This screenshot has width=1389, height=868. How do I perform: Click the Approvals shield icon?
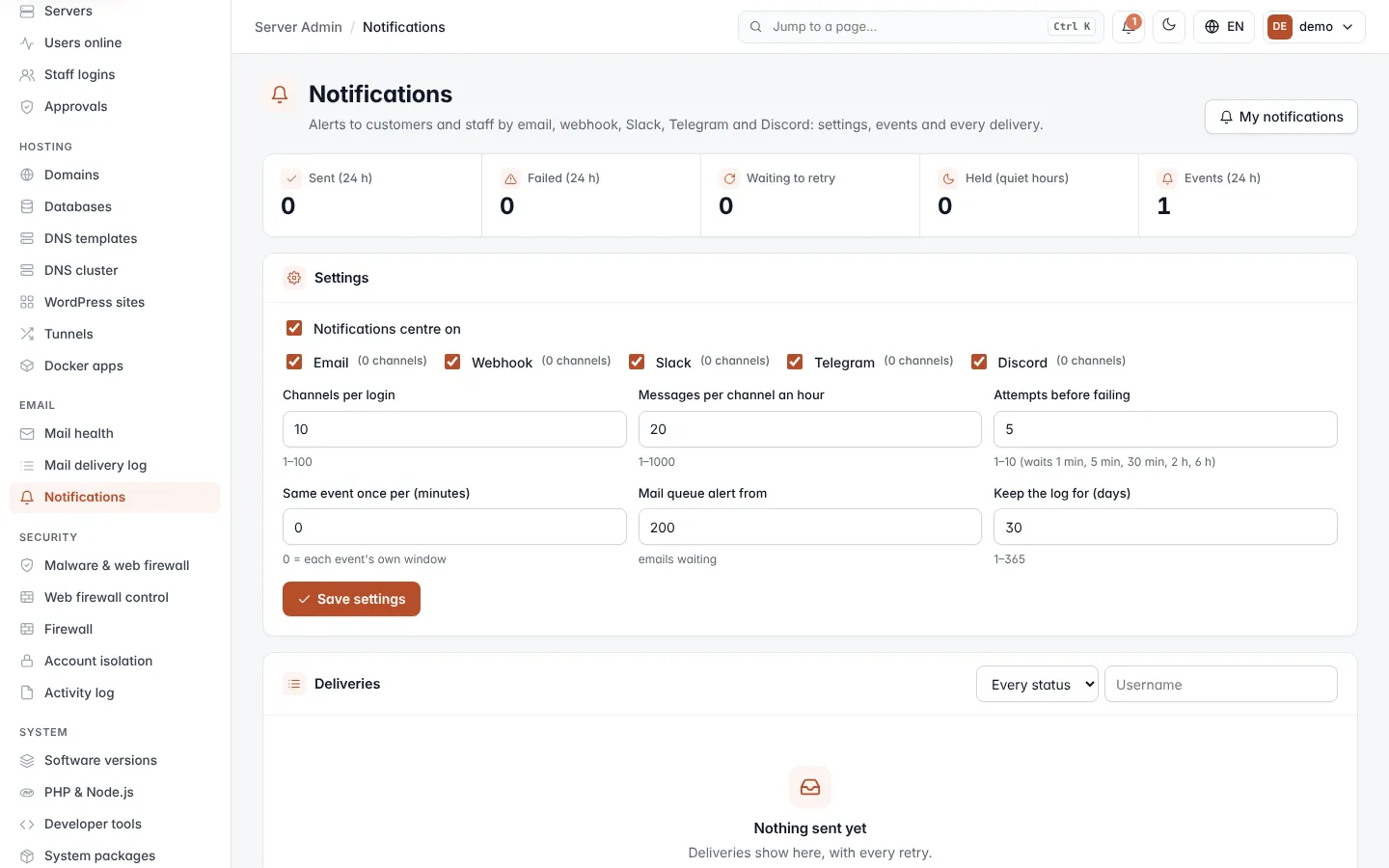27,106
